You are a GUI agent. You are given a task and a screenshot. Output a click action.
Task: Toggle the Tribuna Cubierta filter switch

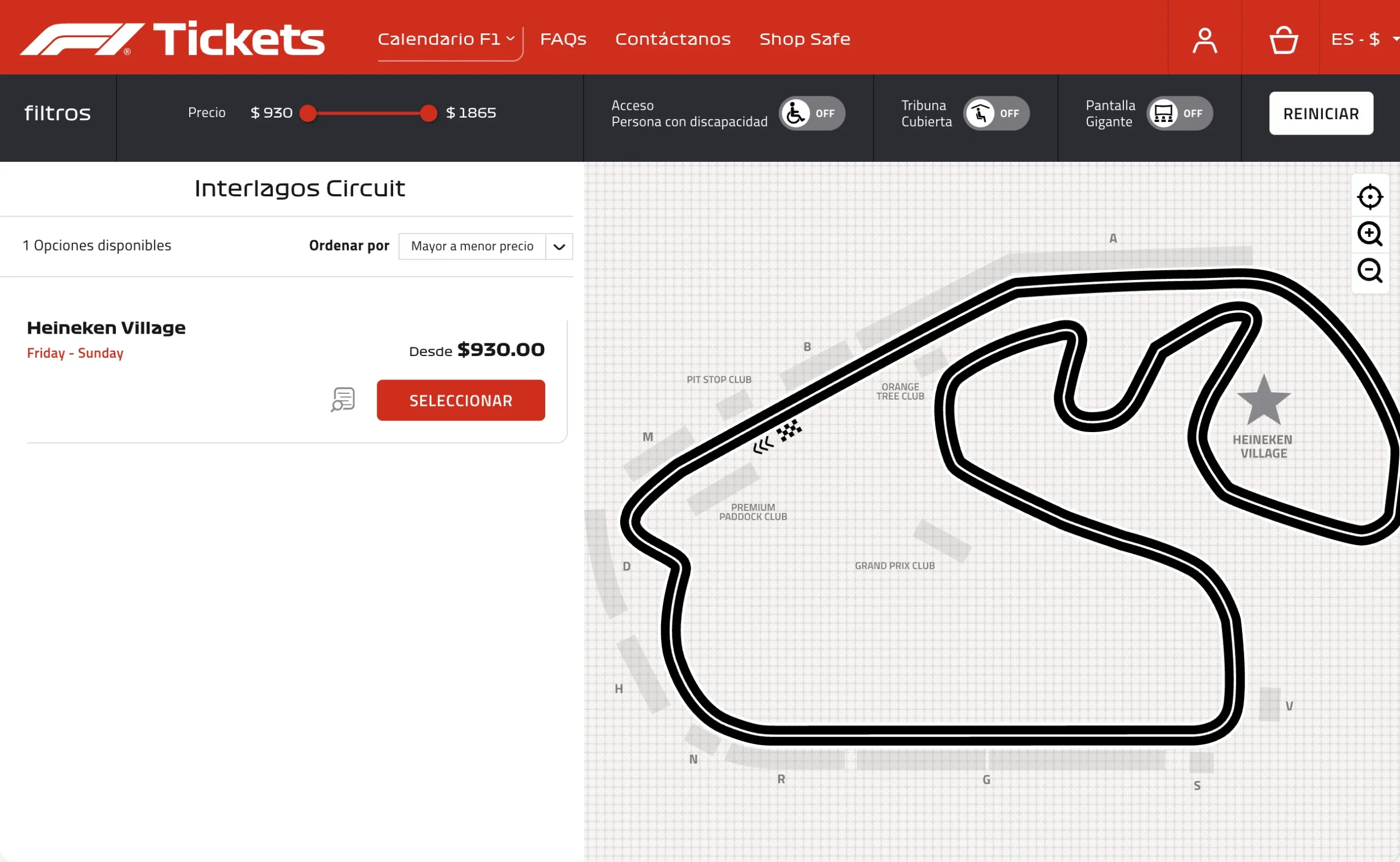coord(996,113)
